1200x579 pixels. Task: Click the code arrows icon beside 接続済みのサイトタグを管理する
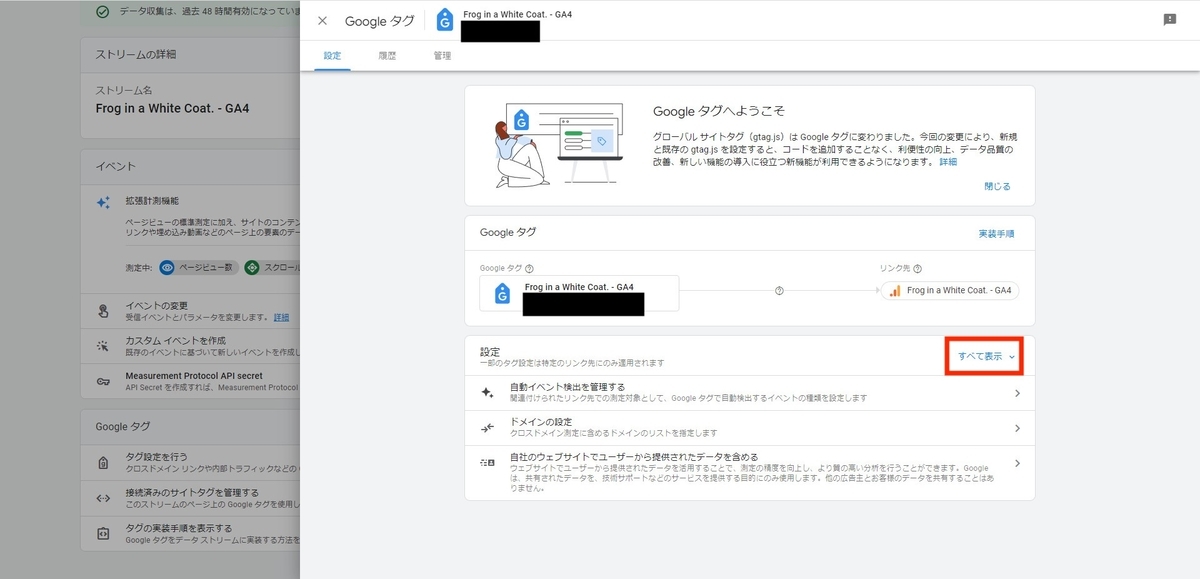pyautogui.click(x=103, y=498)
